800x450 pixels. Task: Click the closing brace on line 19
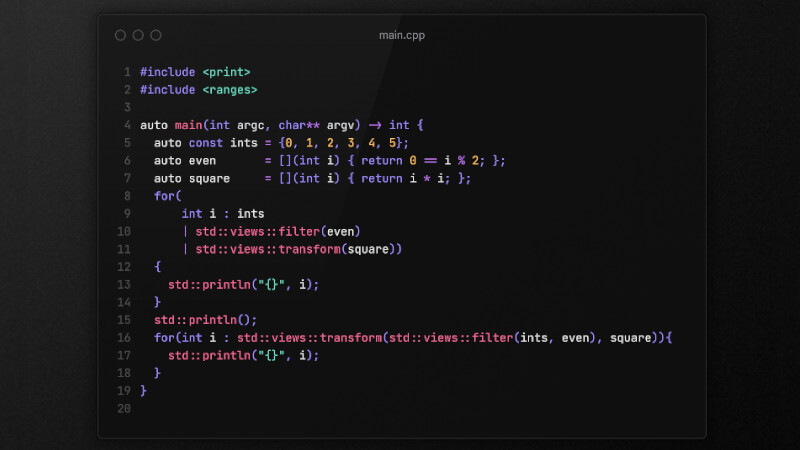point(144,391)
